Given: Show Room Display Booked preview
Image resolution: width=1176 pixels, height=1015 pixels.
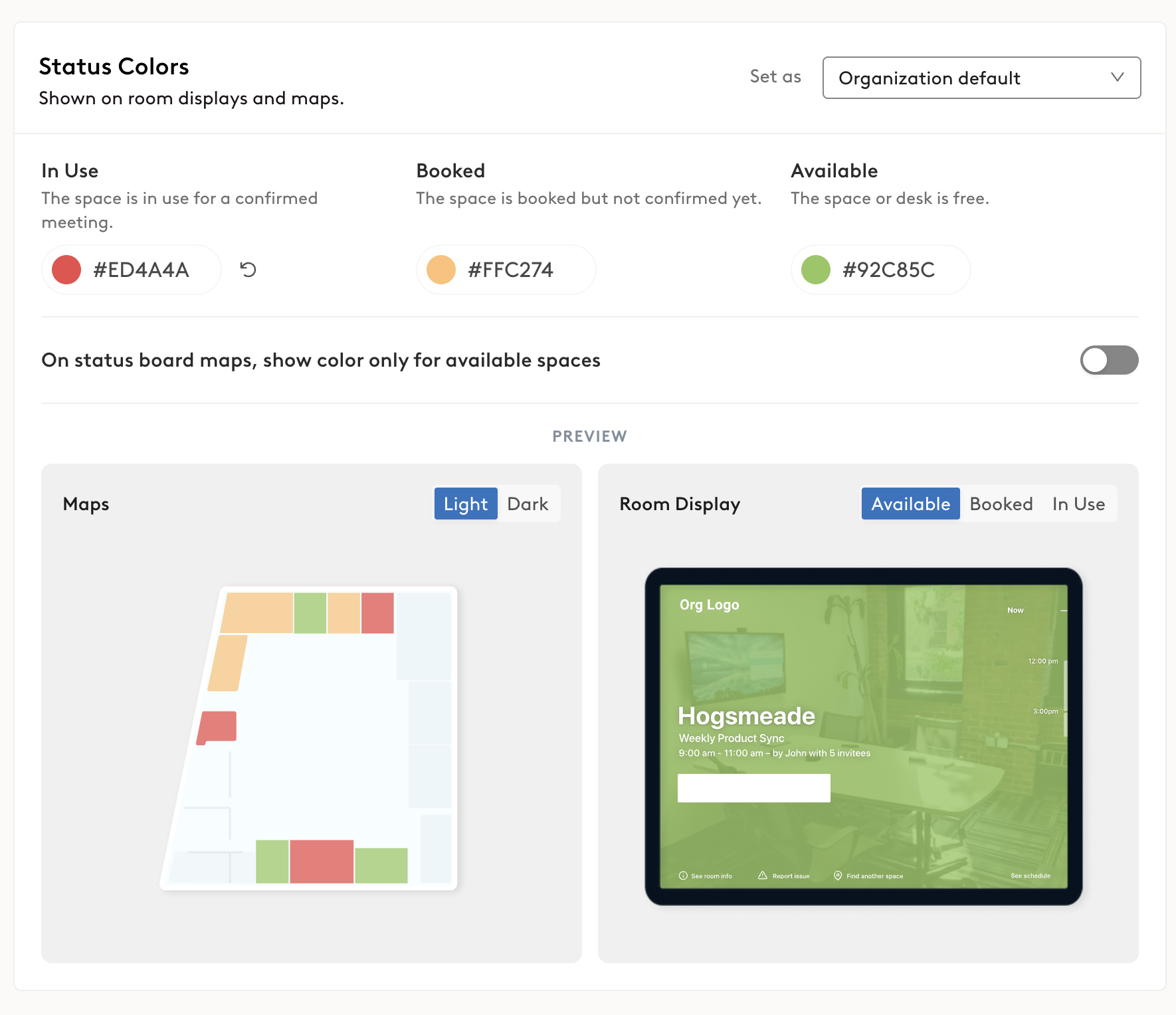Looking at the screenshot, I should (x=1001, y=504).
